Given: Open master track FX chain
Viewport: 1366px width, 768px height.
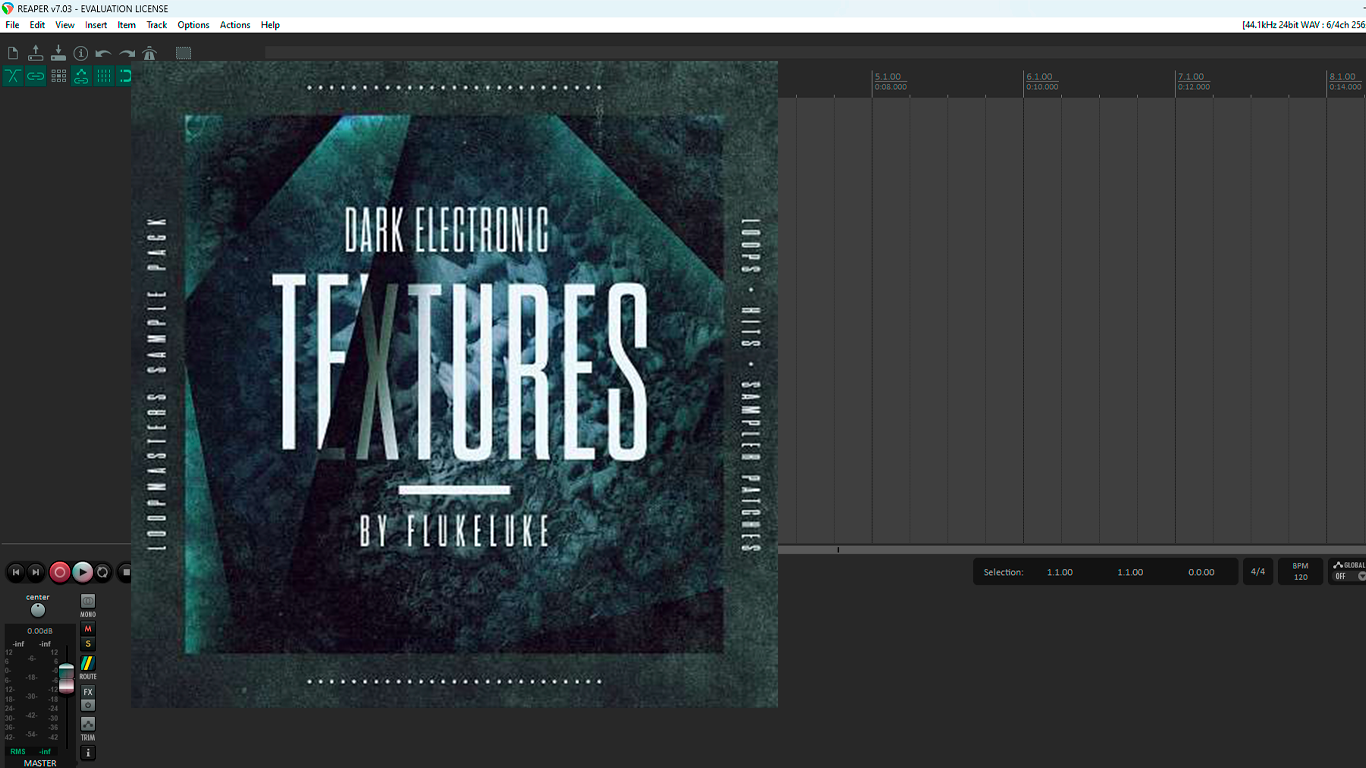Looking at the screenshot, I should 88,692.
